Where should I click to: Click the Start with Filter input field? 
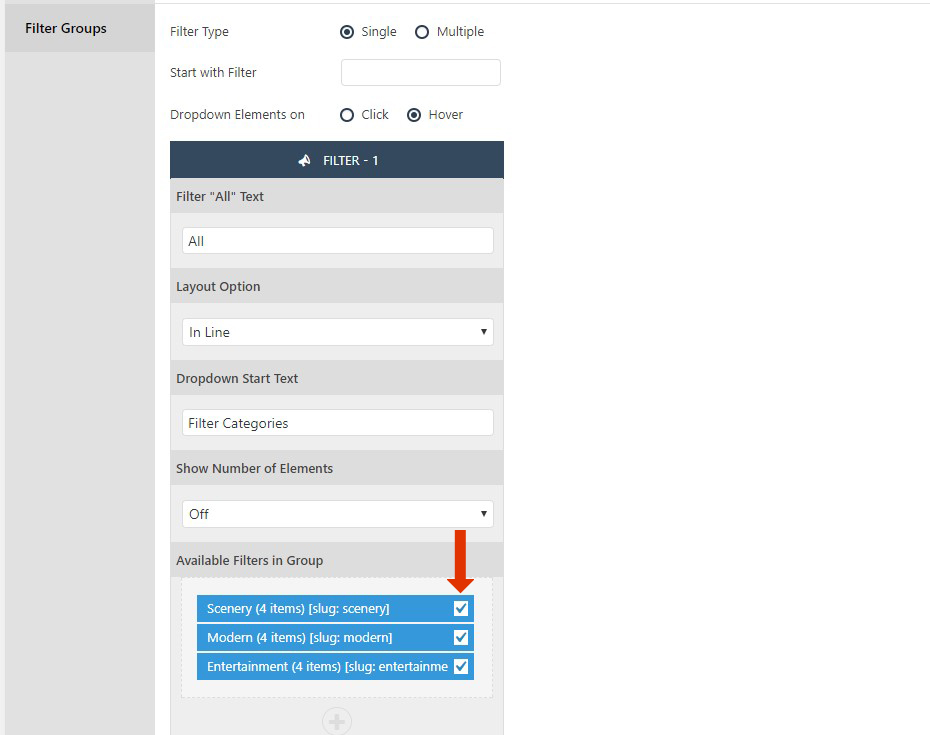coord(421,72)
